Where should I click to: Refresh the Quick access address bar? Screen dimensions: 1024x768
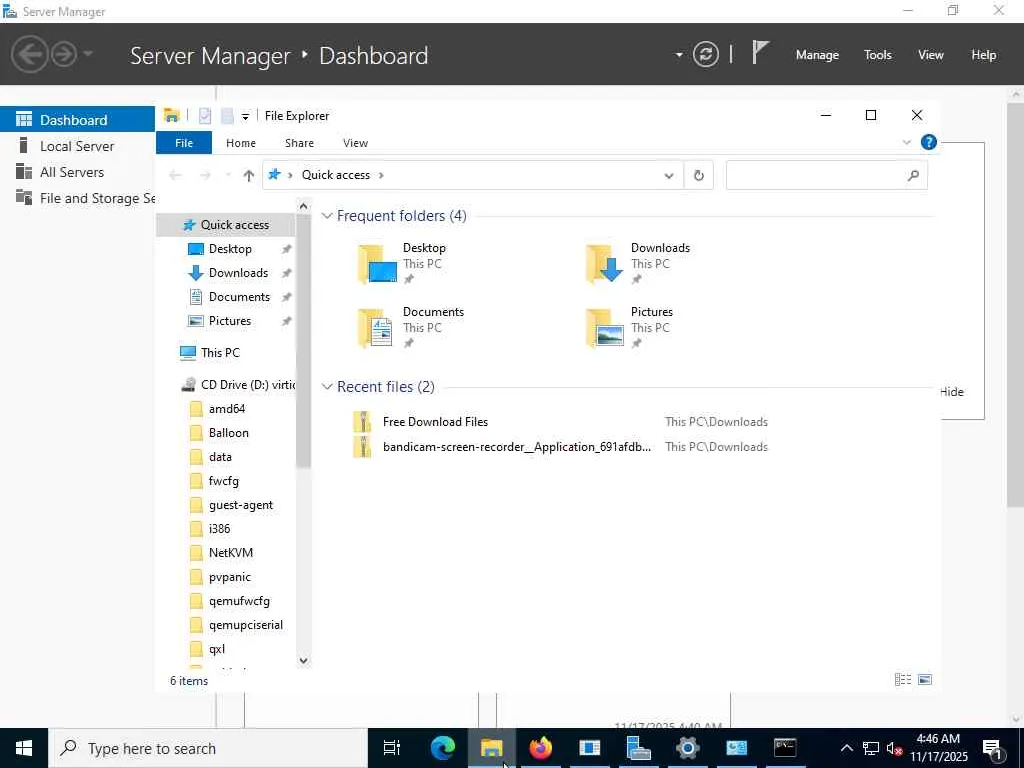click(698, 175)
